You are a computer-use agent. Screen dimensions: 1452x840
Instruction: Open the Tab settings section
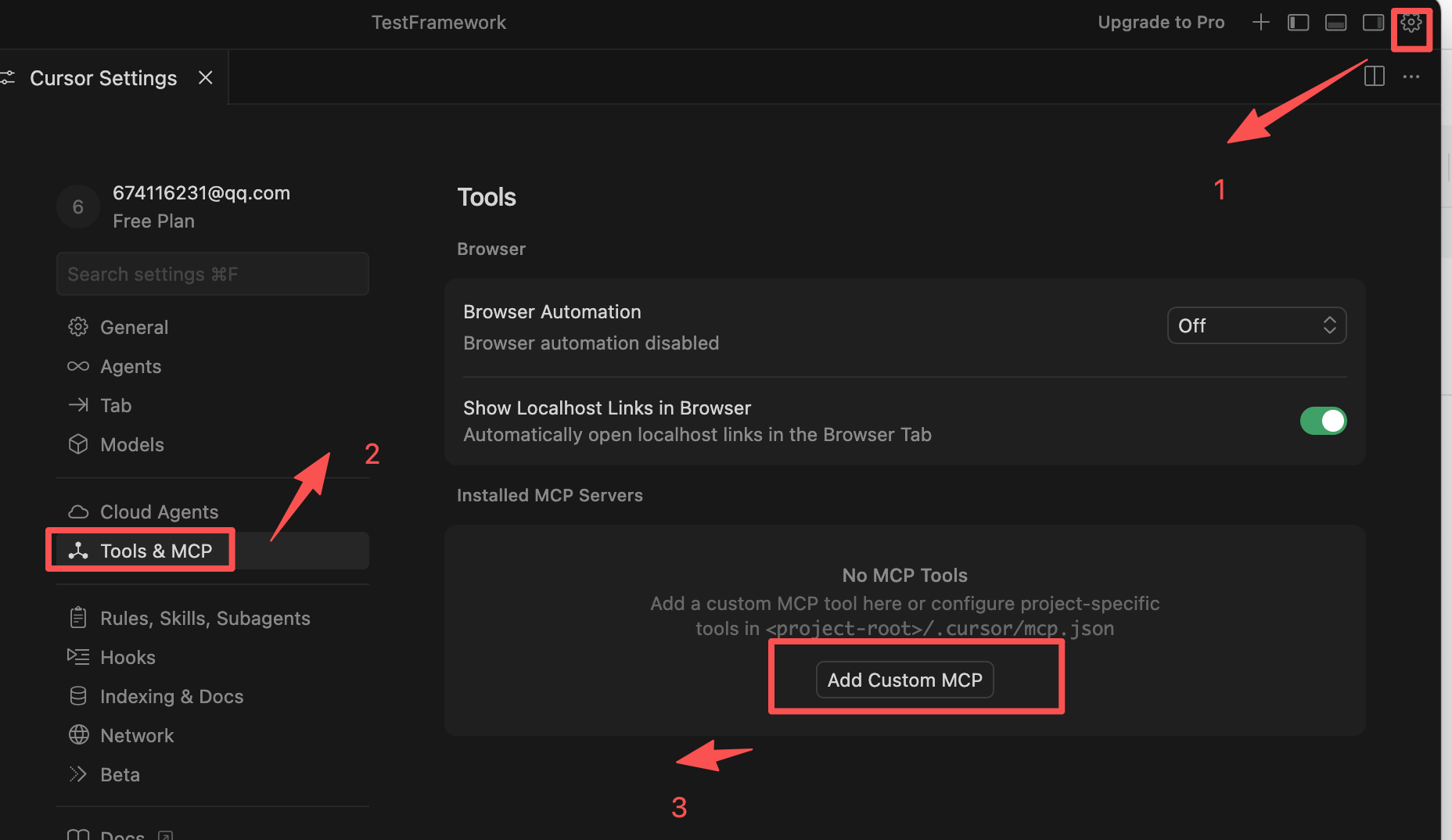213,405
